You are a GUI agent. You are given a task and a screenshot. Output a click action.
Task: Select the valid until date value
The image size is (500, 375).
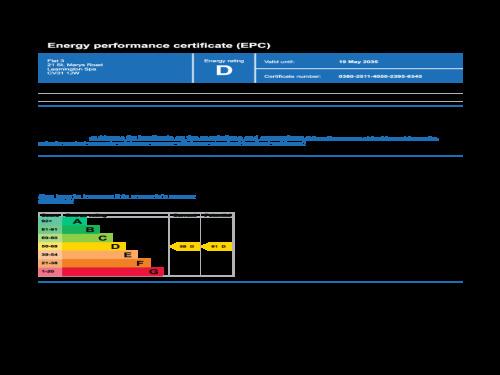[359, 62]
